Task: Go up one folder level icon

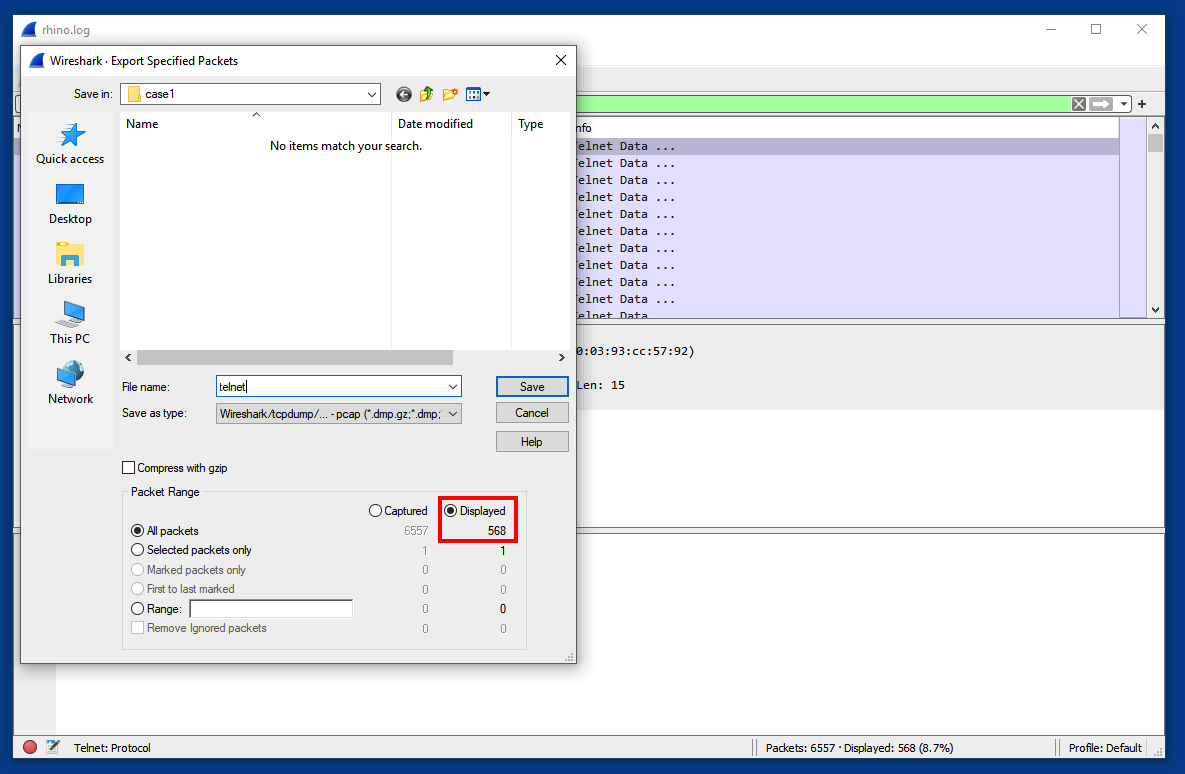Action: point(427,94)
